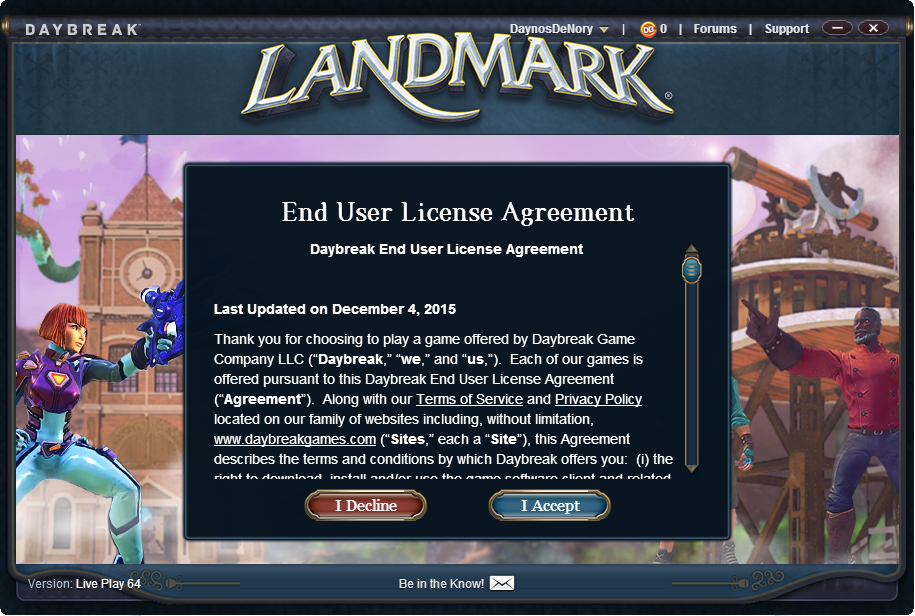Close the launcher with the X button
Viewport: 915px width, 616px height.
(873, 28)
